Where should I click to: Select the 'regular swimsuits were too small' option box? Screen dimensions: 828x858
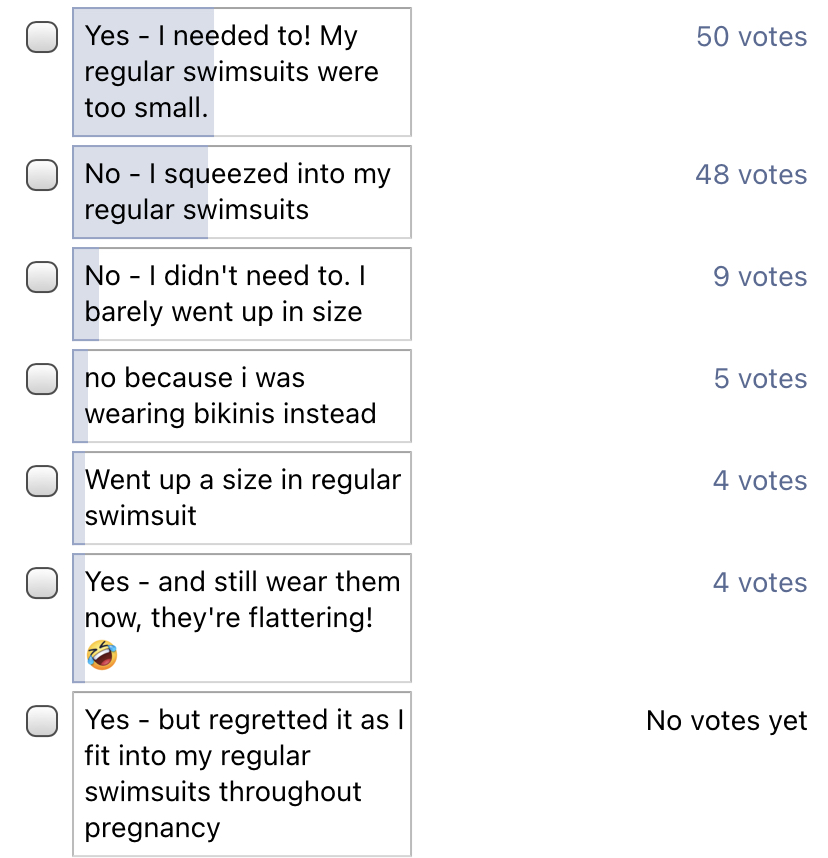coord(242,72)
